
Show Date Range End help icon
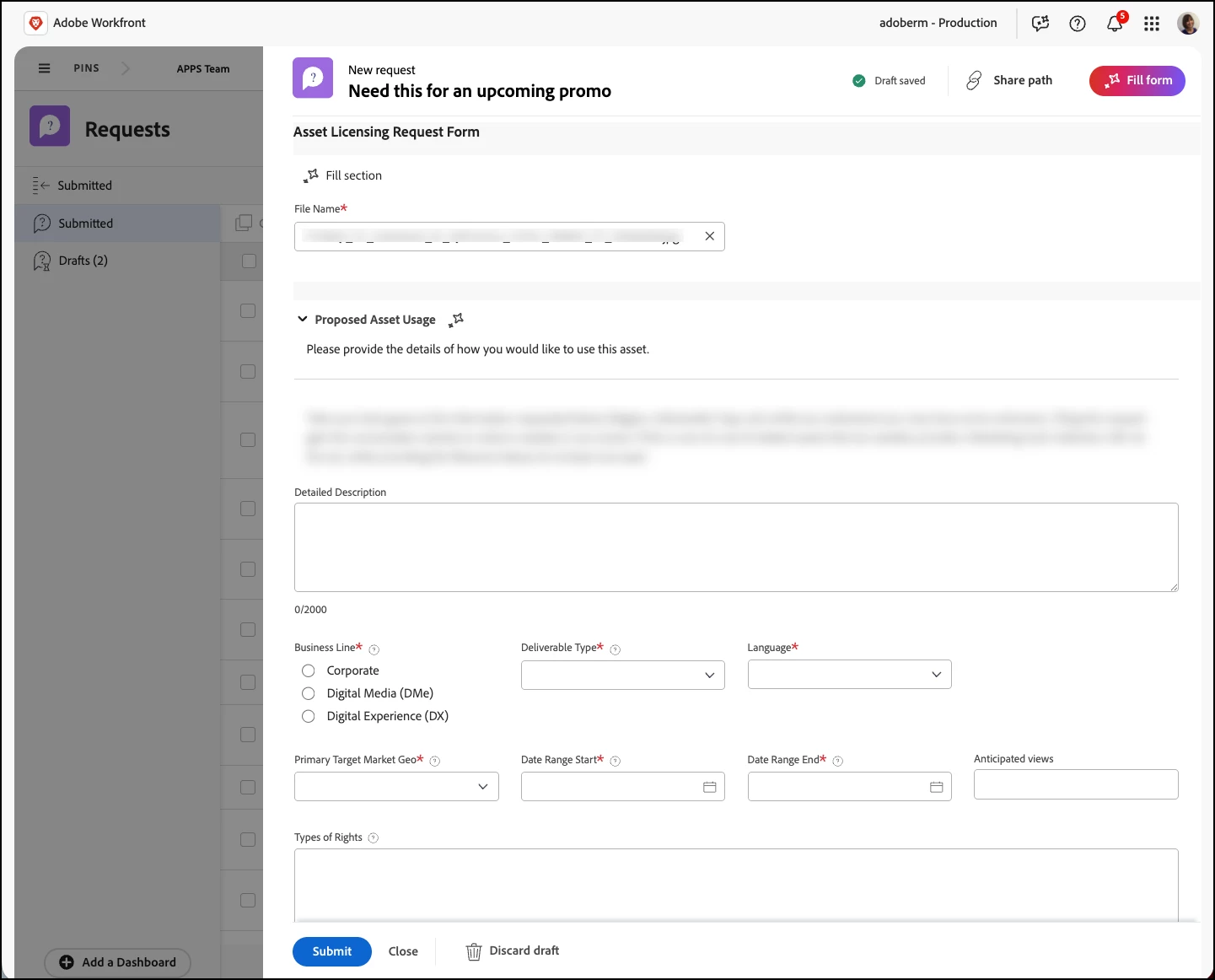(838, 761)
